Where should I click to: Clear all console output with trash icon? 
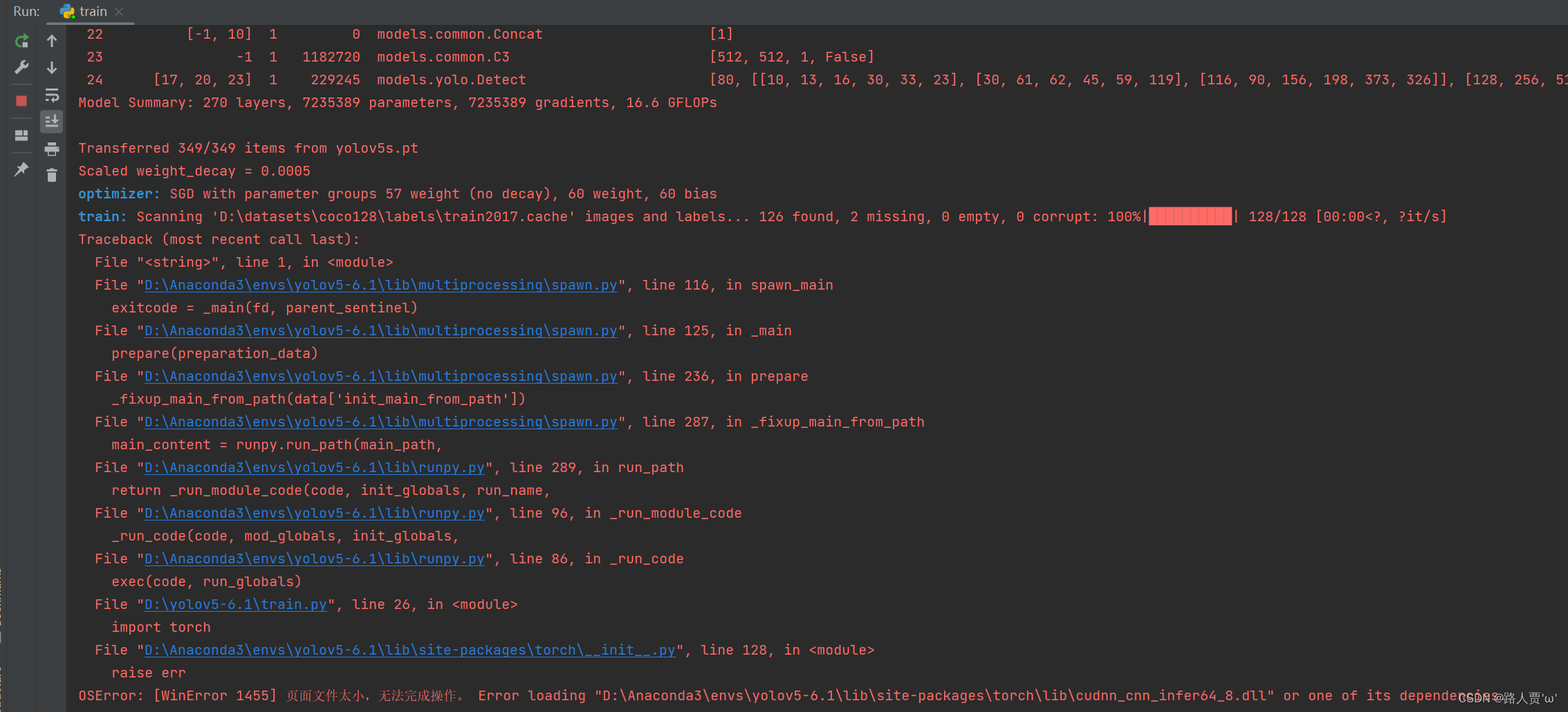[51, 175]
